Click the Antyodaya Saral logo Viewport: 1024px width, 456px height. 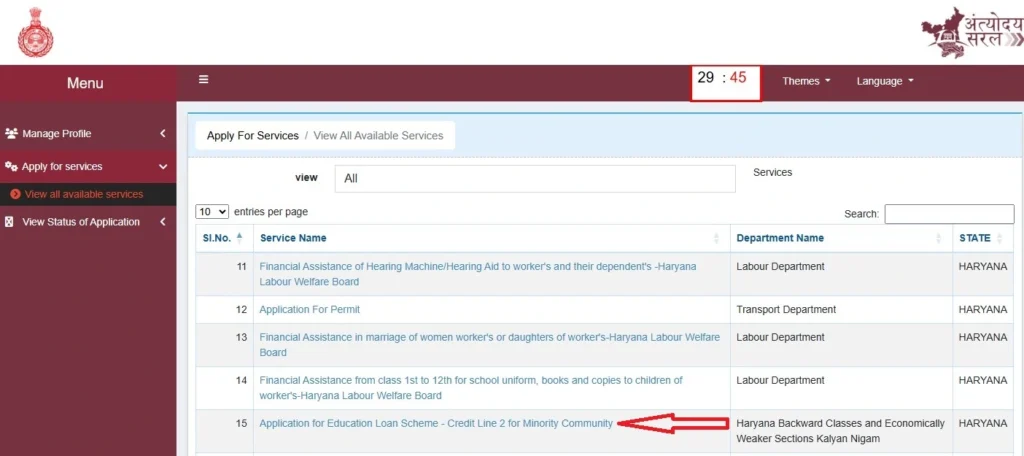click(x=972, y=32)
